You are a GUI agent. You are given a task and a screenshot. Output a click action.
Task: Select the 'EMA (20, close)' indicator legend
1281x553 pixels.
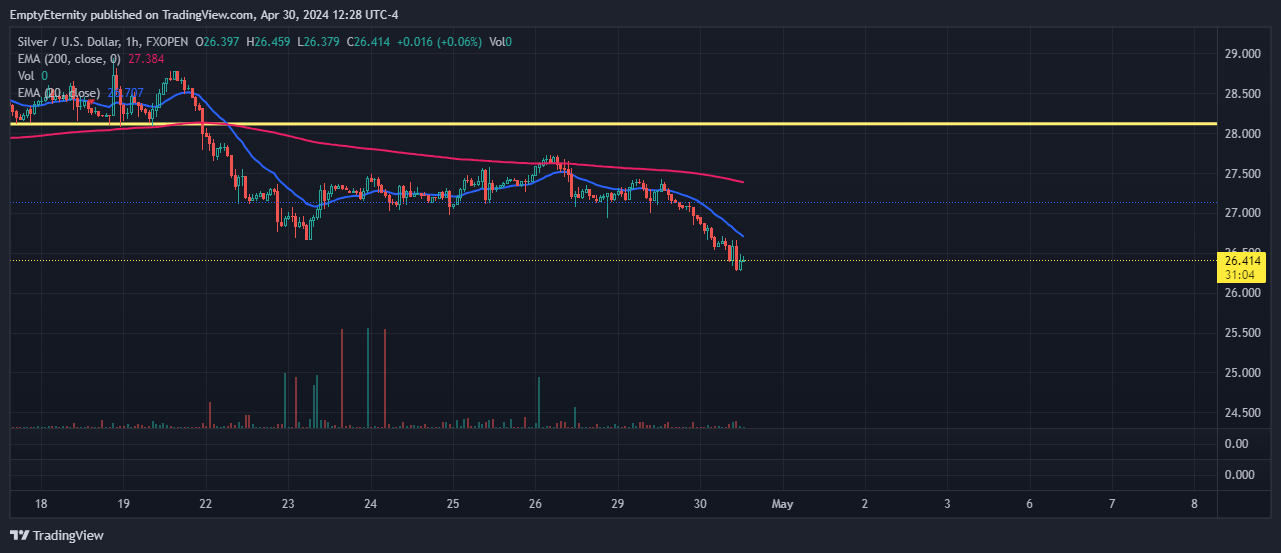coord(58,93)
